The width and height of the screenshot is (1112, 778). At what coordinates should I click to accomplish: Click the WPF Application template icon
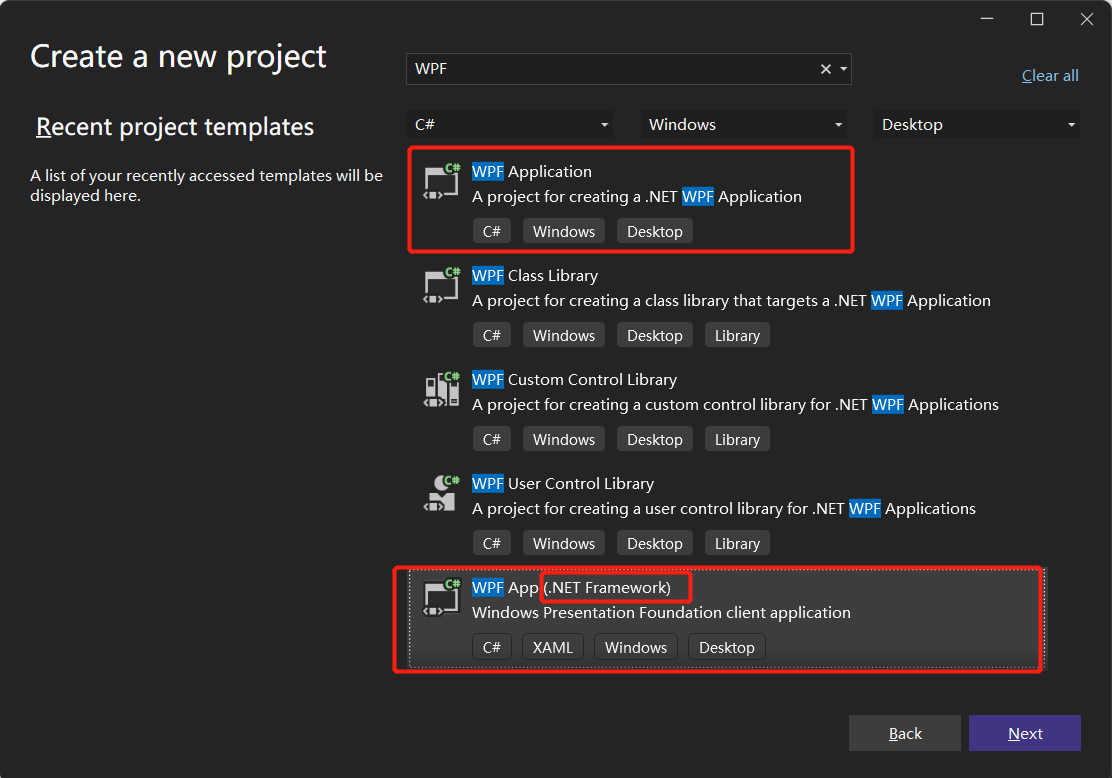[441, 182]
